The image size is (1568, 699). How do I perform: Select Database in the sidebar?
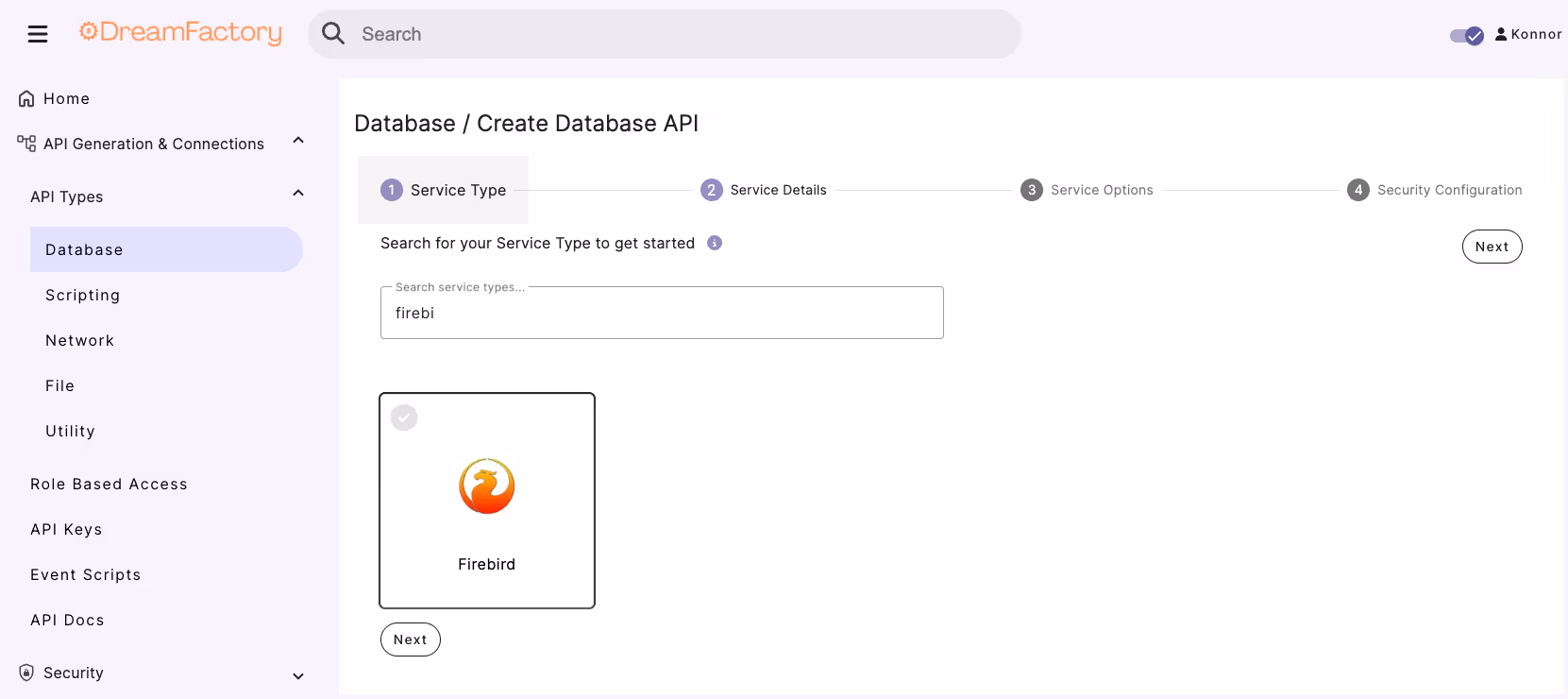coord(166,249)
